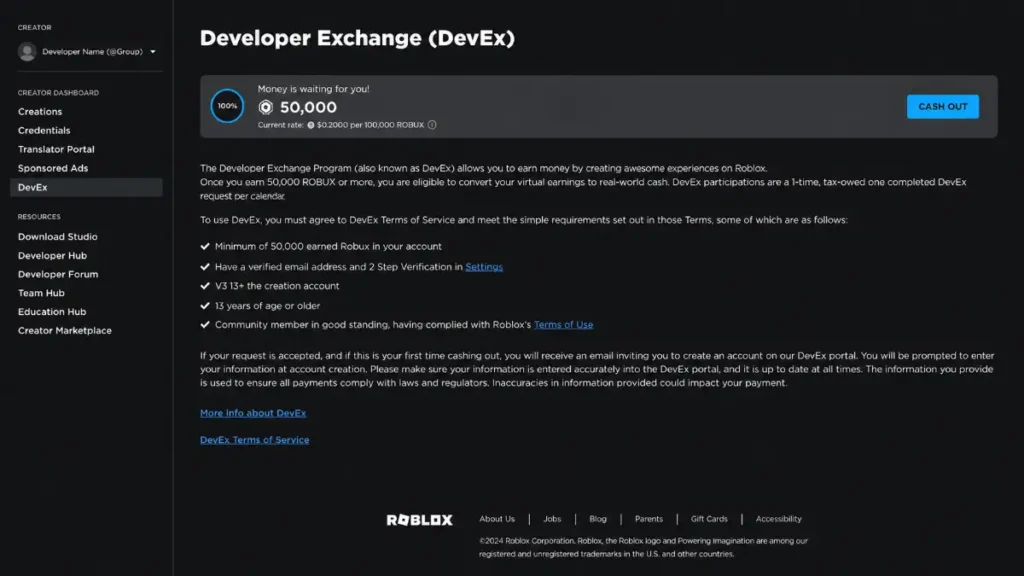Click the small Robux icon in Current rate line
The width and height of the screenshot is (1024, 576).
311,125
